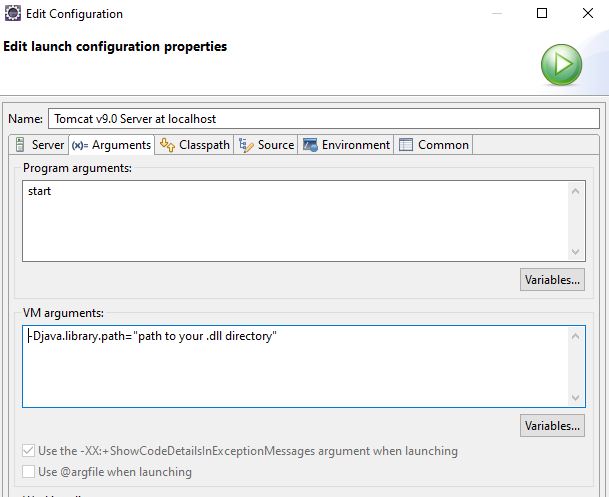
Task: Open Variables for VM arguments
Action: pyautogui.click(x=552, y=426)
